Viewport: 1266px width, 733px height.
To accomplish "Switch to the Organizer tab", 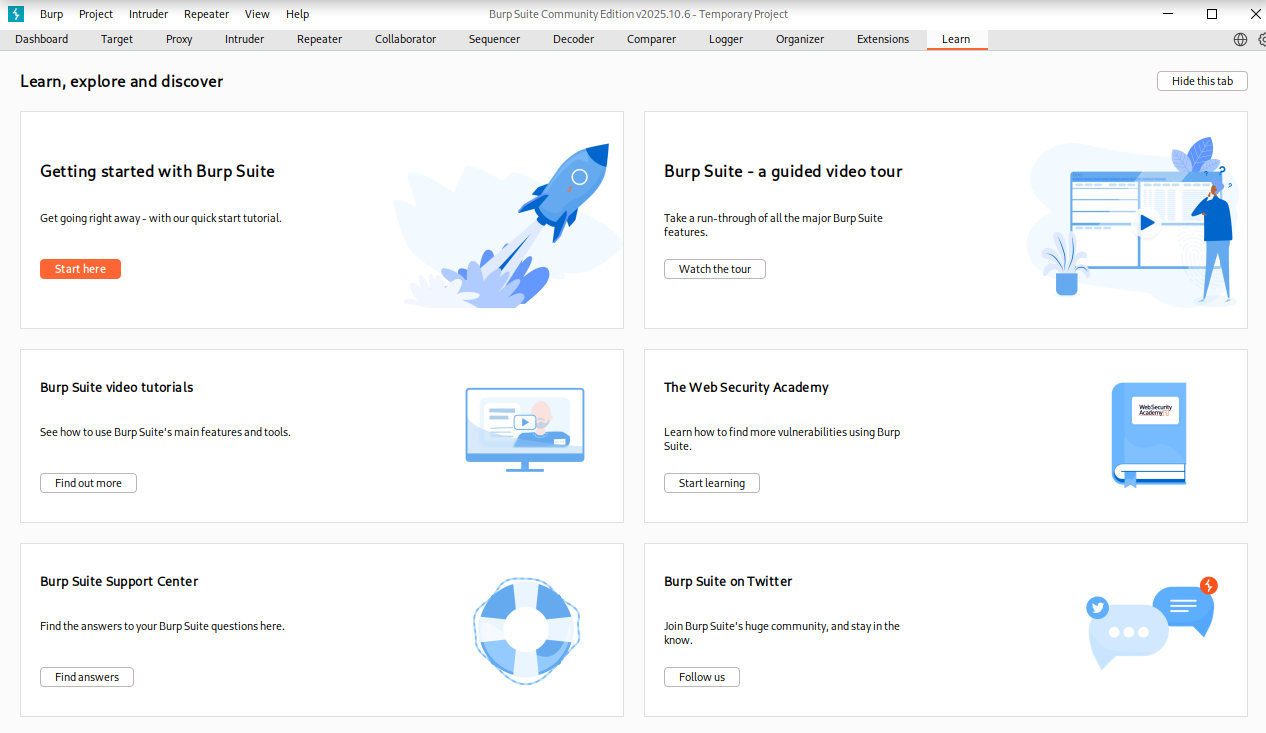I will pyautogui.click(x=800, y=40).
